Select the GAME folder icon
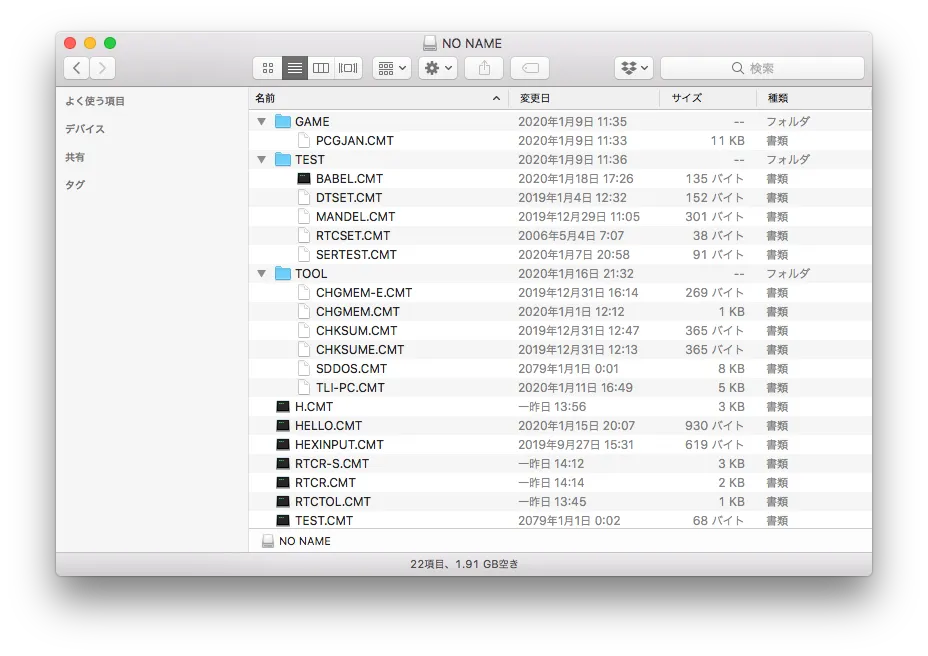This screenshot has height=656, width=928. tap(283, 121)
